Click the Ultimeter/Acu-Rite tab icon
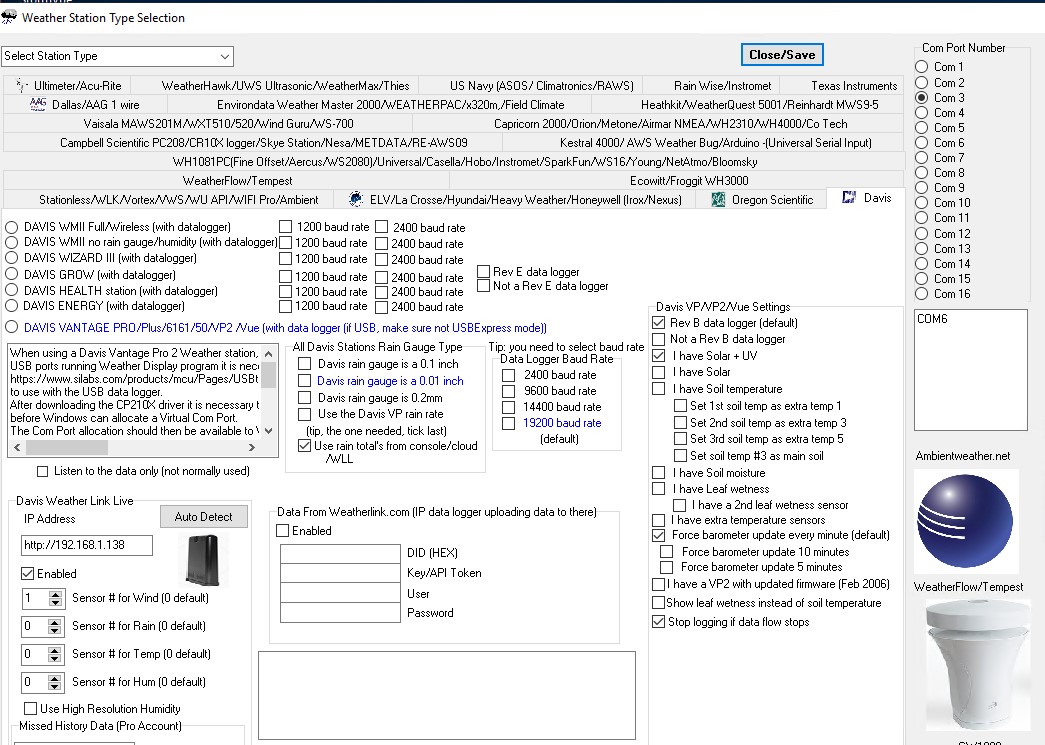Viewport: 1045px width, 745px height. 21,85
